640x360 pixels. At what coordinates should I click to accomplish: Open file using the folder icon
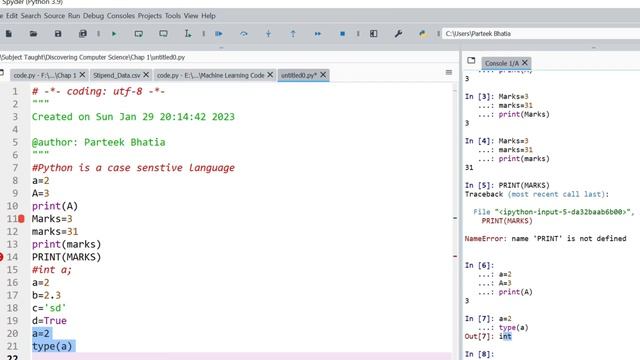(33, 34)
